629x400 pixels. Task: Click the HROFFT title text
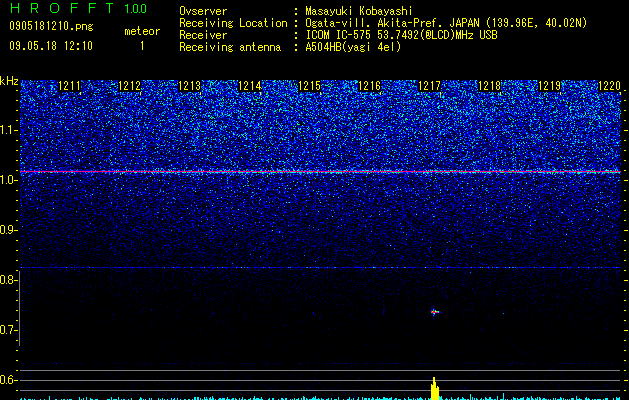(x=62, y=8)
